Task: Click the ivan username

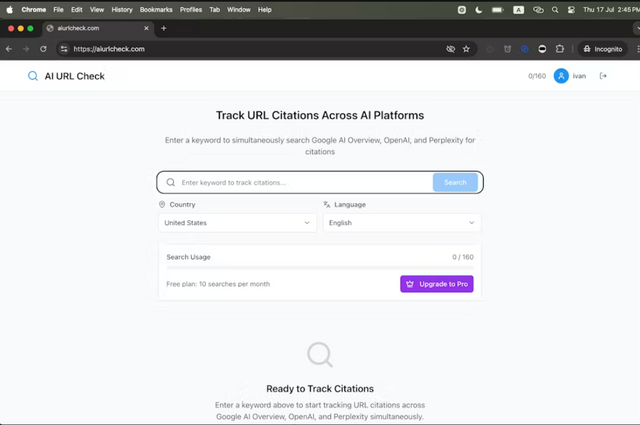Action: click(x=579, y=76)
